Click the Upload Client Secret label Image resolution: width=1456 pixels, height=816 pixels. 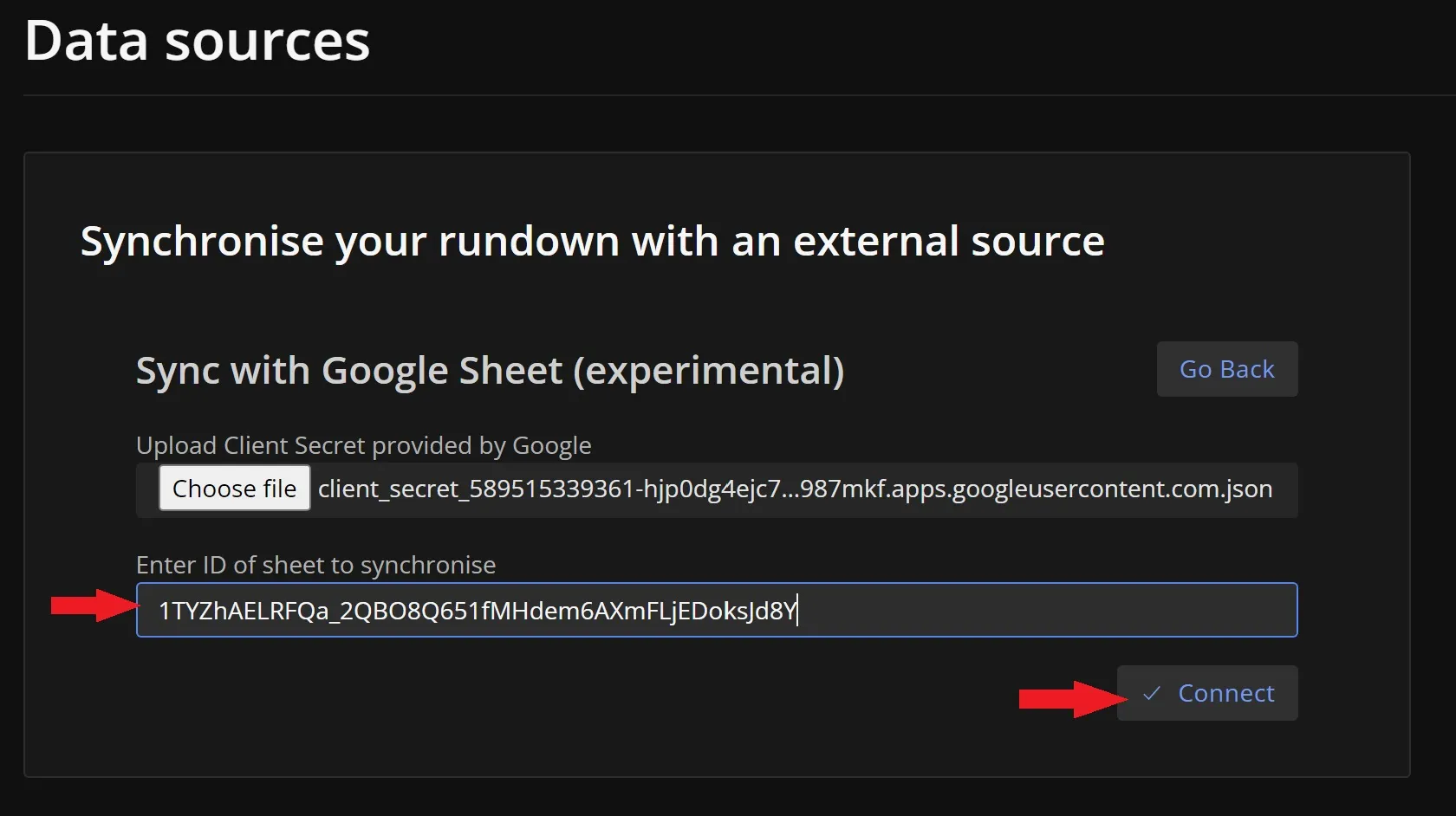tap(363, 445)
